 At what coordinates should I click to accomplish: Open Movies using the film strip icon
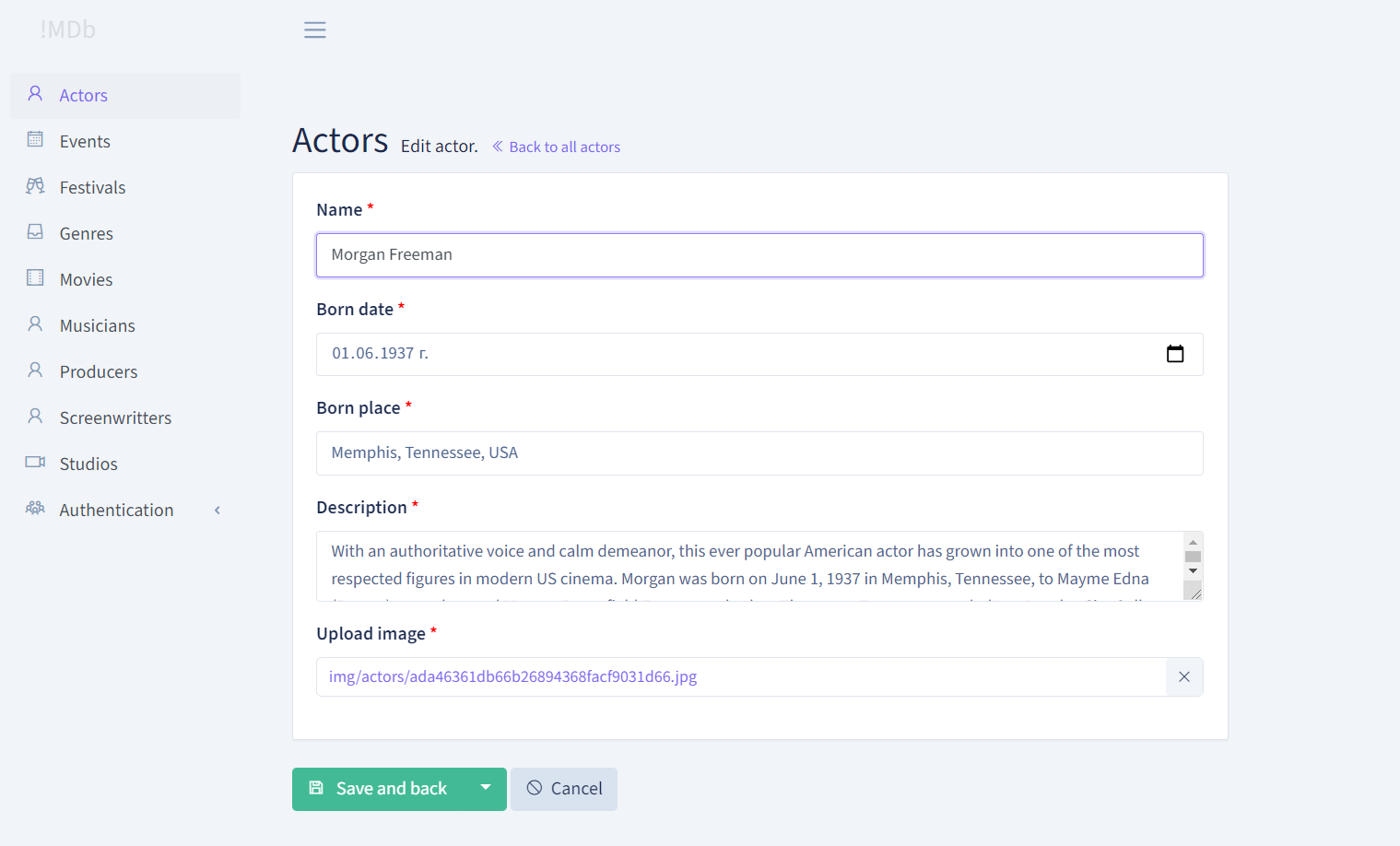pos(35,278)
